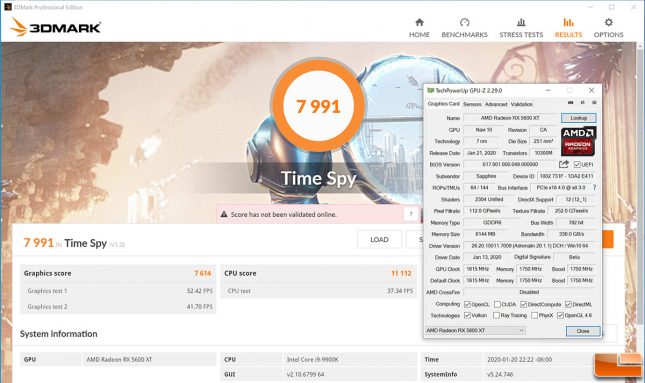The height and width of the screenshot is (383, 645).
Task: Open the AMD Radeon RX 5600 XT dropdown
Action: pyautogui.click(x=475, y=330)
